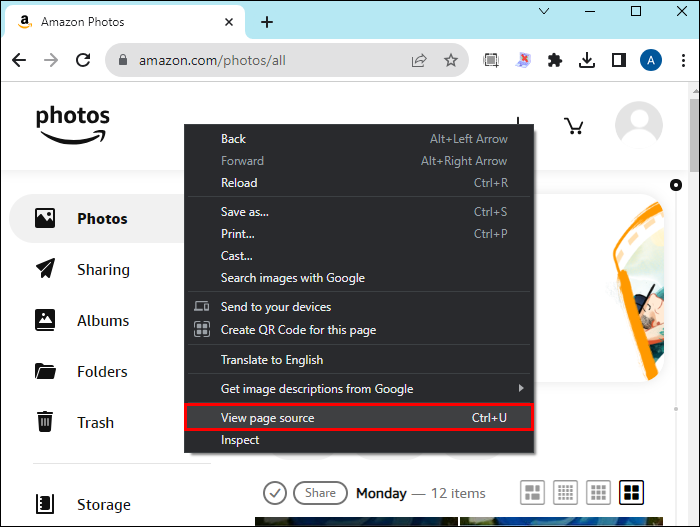This screenshot has width=700, height=527.
Task: Choose Print... in the context menu
Action: [x=359, y=234]
